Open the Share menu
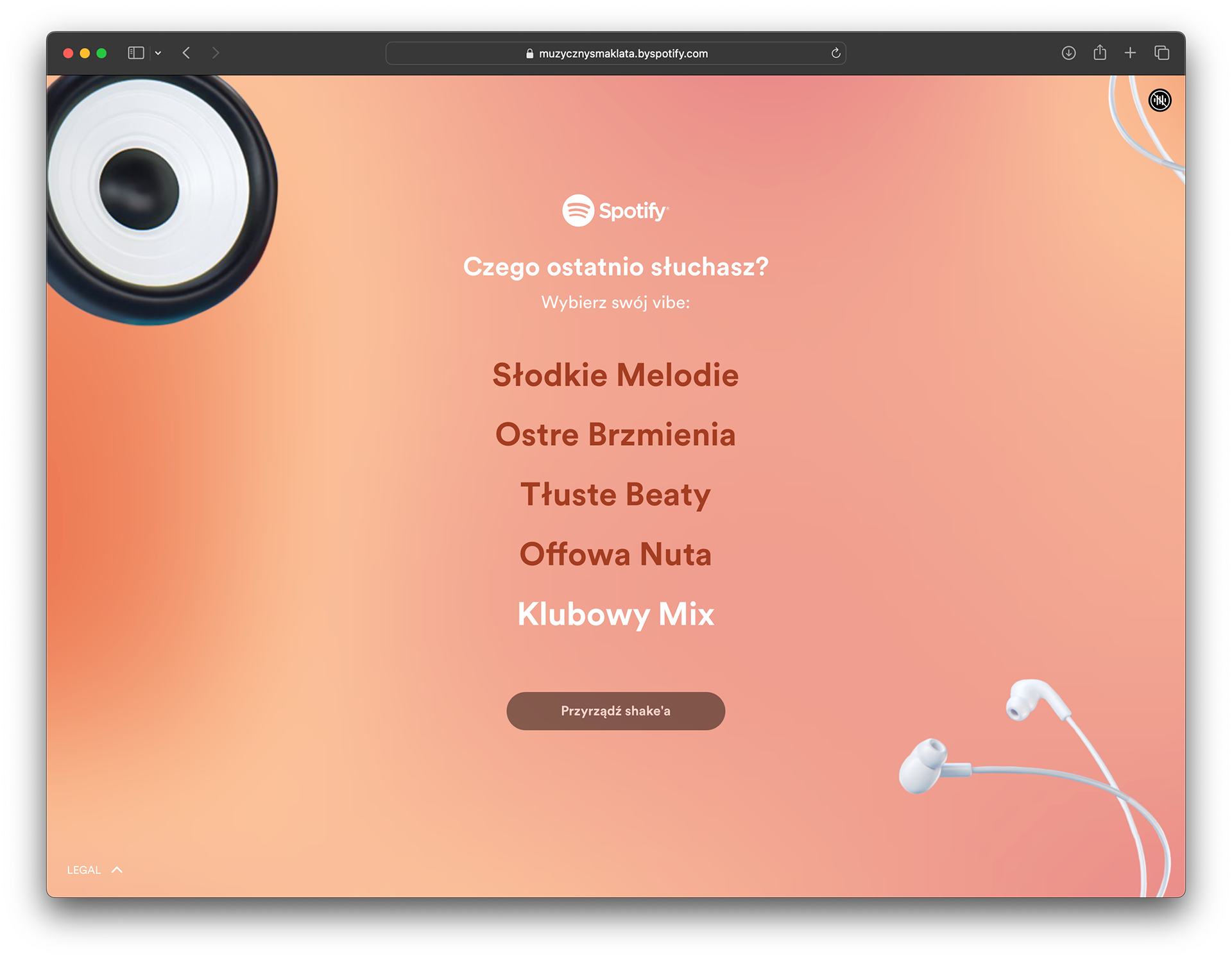The width and height of the screenshot is (1232, 959). click(x=1100, y=53)
